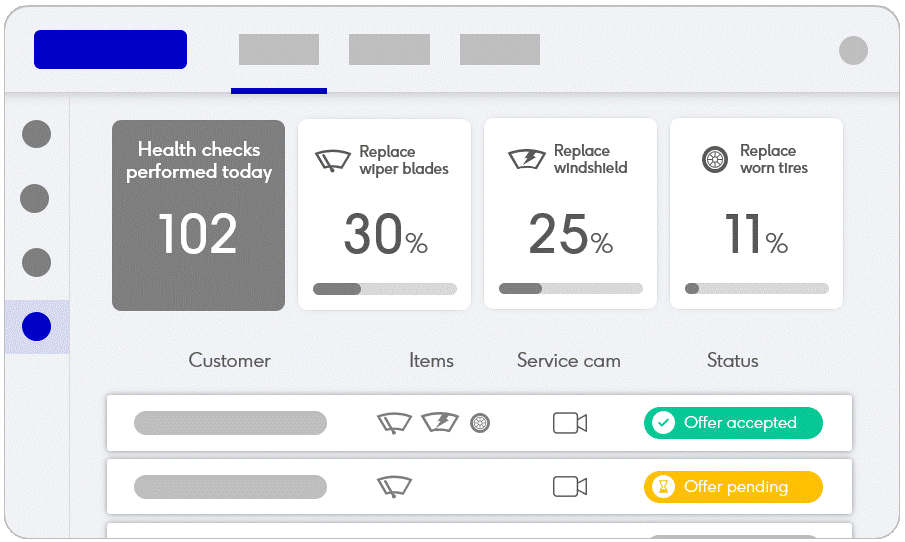Click the Offer pending status badge
This screenshot has width=905, height=542.
click(x=733, y=487)
